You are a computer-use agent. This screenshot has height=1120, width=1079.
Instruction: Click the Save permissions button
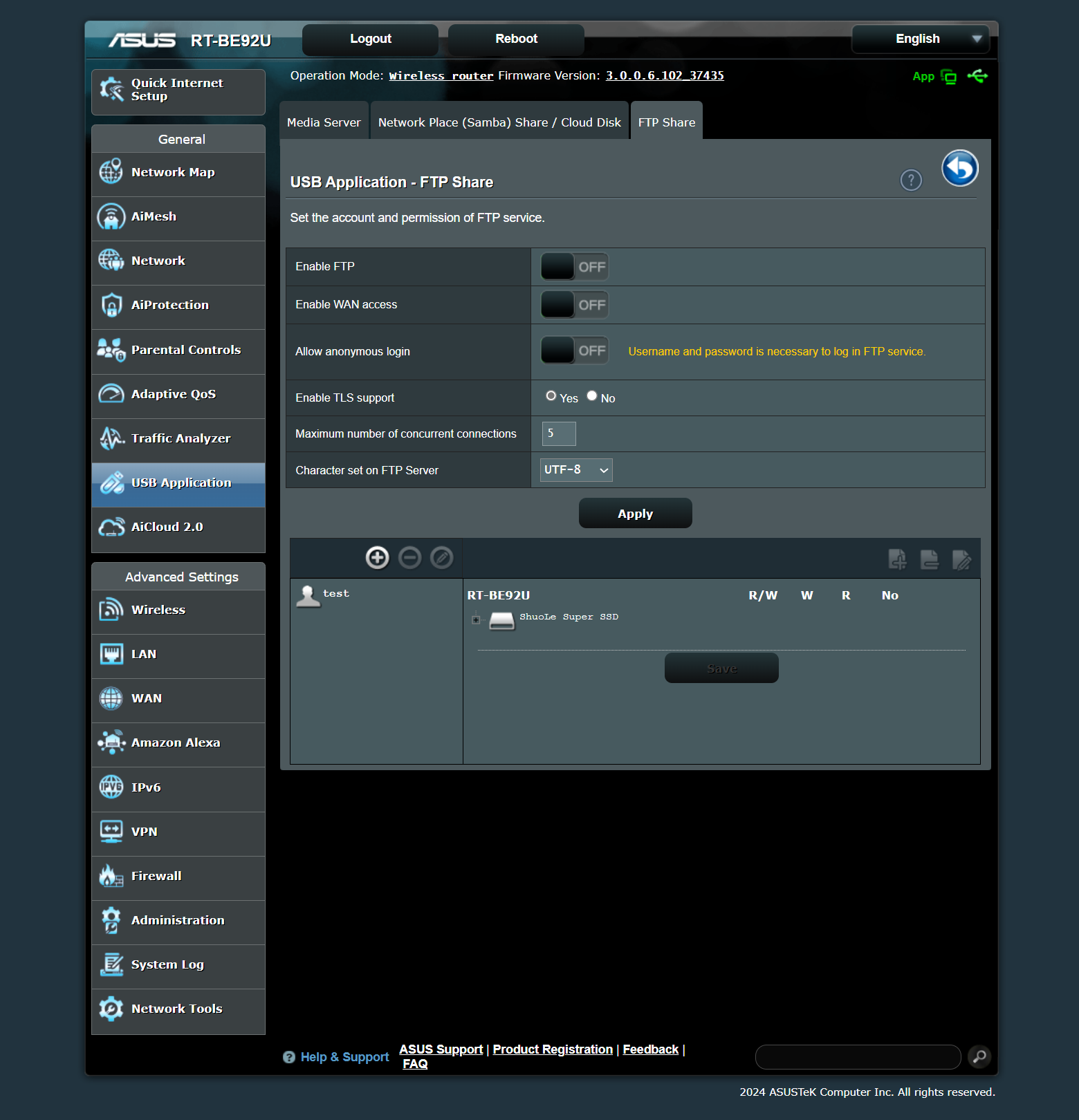(721, 669)
